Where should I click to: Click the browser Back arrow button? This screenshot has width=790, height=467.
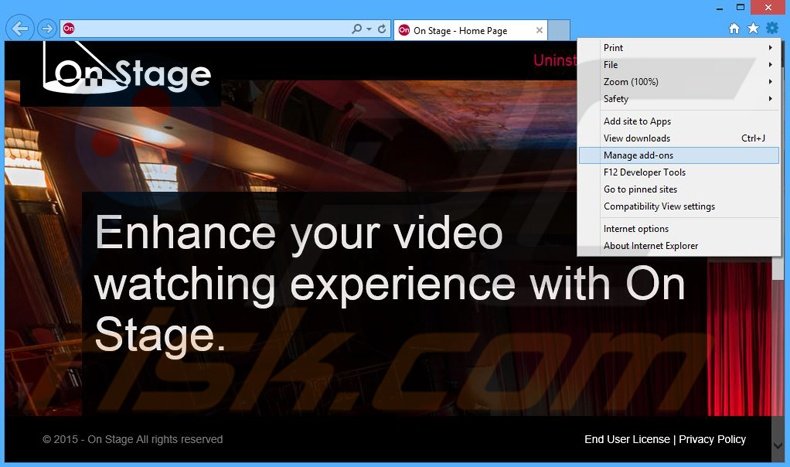pos(20,29)
